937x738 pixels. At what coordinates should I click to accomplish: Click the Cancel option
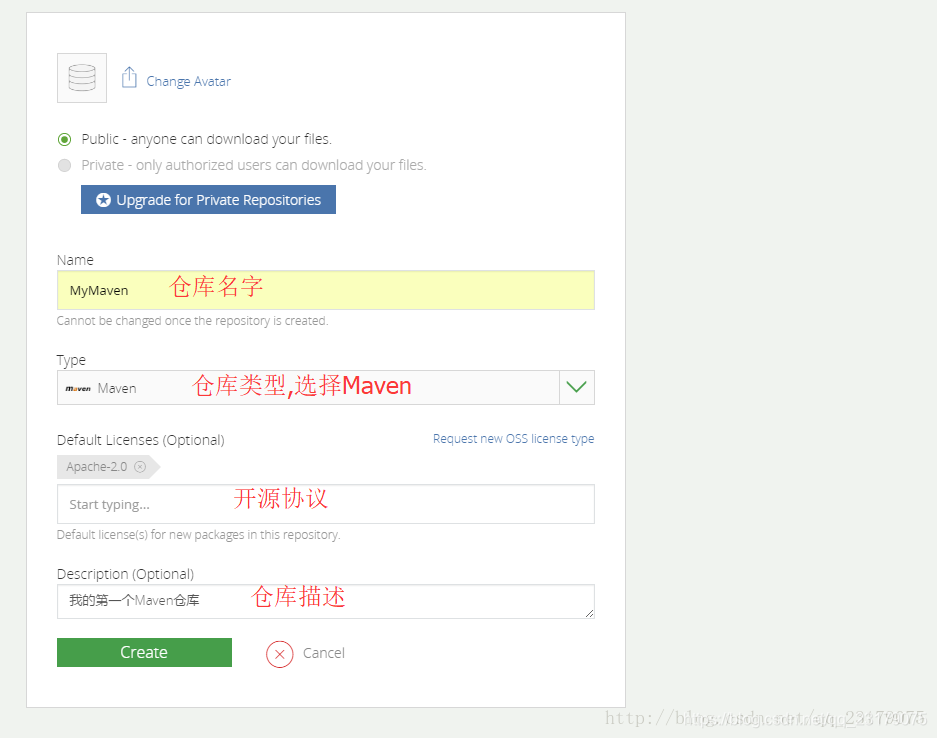tap(323, 653)
